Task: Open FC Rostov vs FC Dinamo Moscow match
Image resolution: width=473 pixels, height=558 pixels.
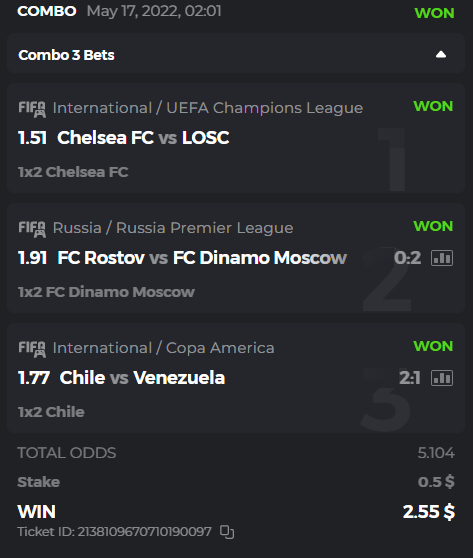Action: click(x=202, y=258)
